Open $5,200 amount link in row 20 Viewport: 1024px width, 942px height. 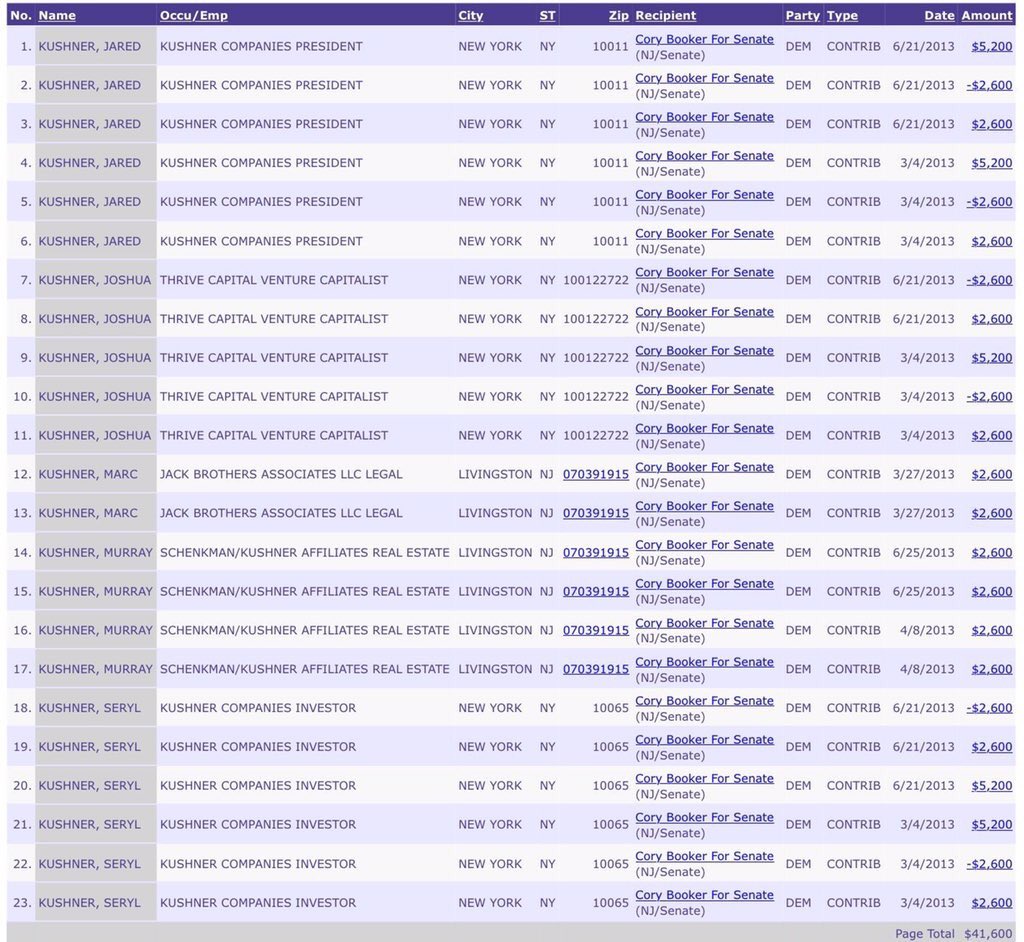click(991, 785)
